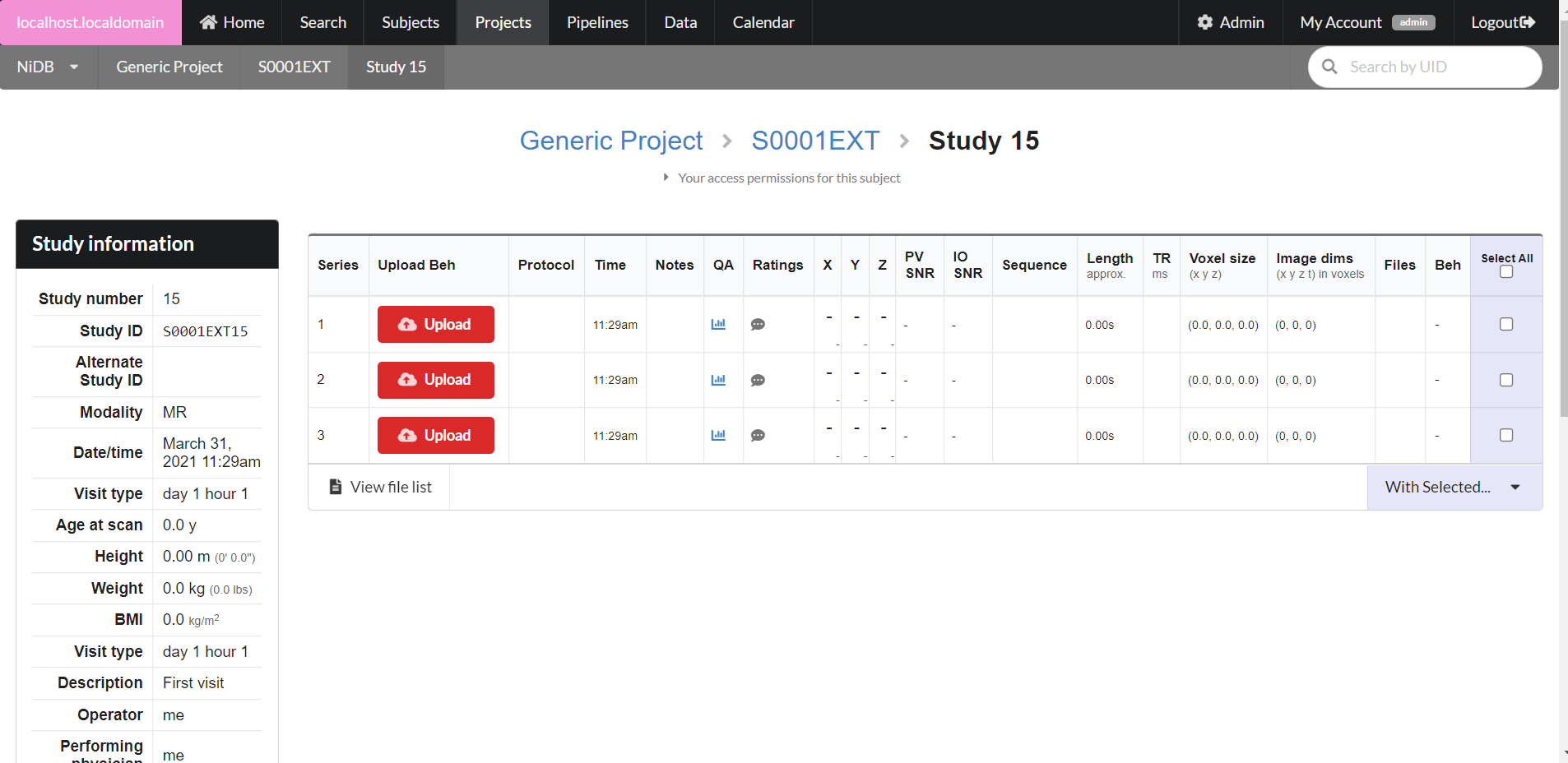Viewport: 1568px width, 763px height.
Task: Click the ratings comment icon for series 1
Action: click(758, 325)
